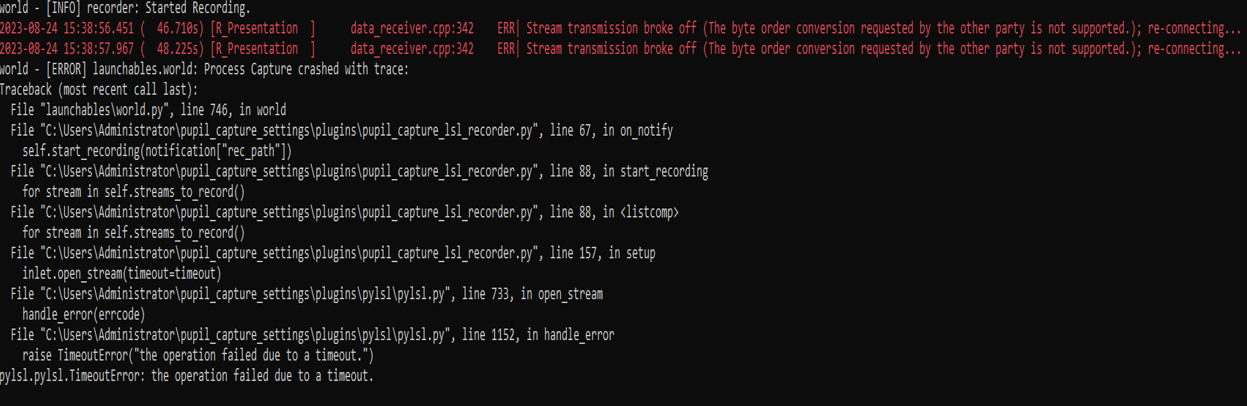The image size is (1247, 406).
Task: Click the recorder path with line 67 on_notify
Action: 319,130
